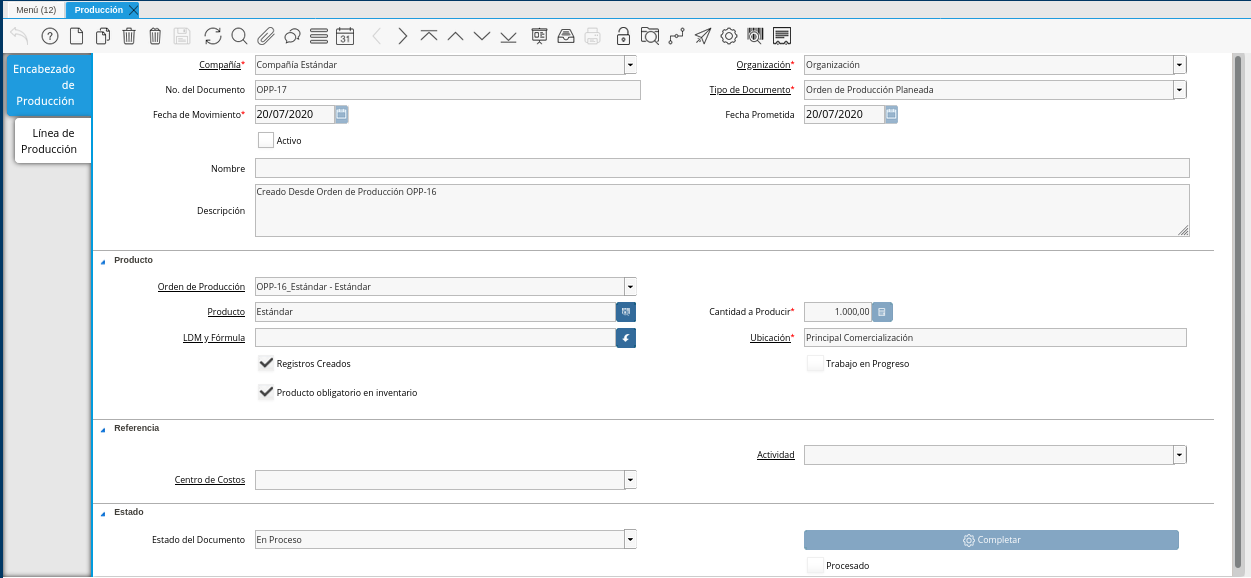This screenshot has width=1251, height=578.
Task: Switch to Línea de Producción tab
Action: pos(54,141)
